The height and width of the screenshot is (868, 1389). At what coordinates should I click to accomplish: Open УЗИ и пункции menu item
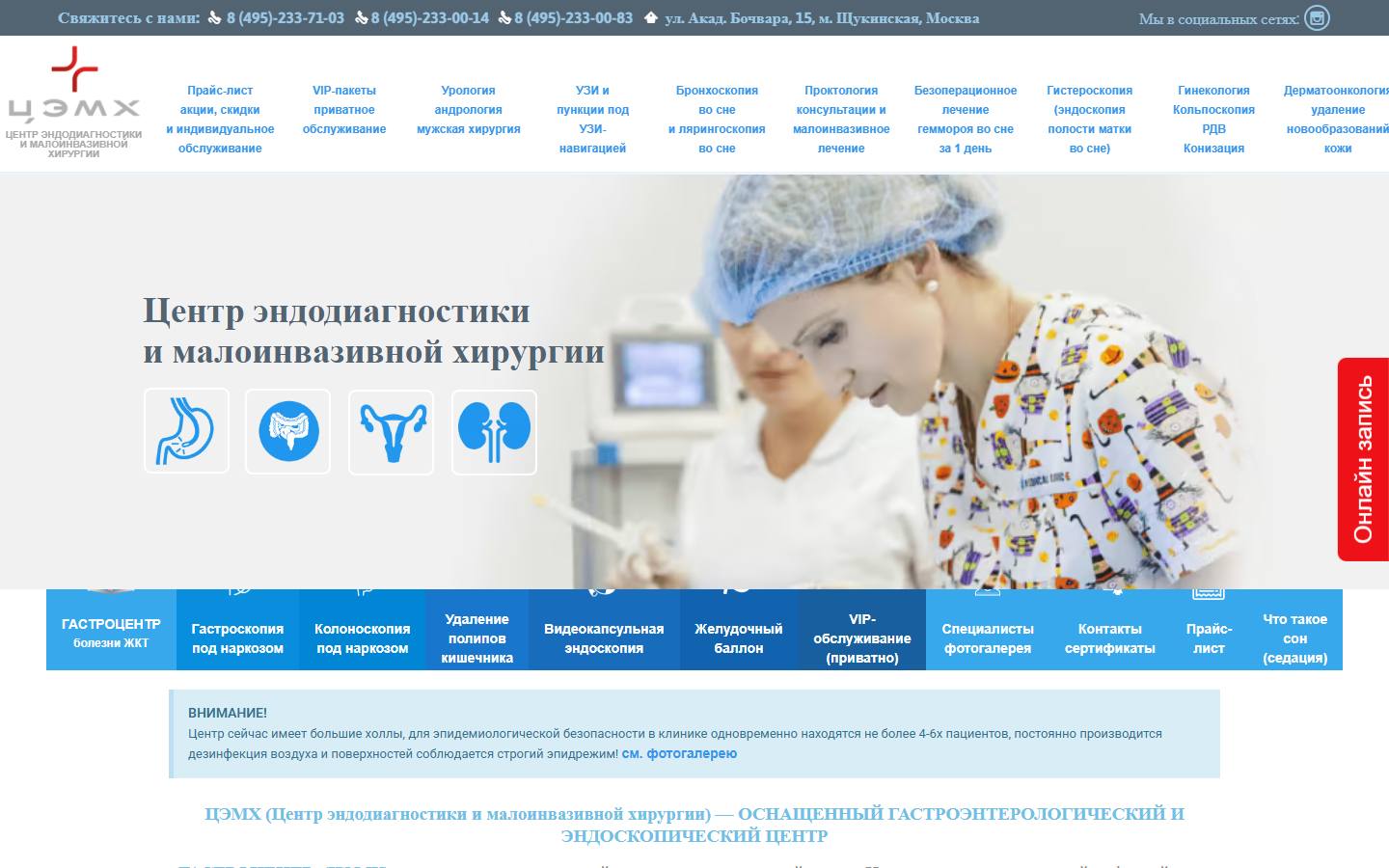click(x=592, y=120)
